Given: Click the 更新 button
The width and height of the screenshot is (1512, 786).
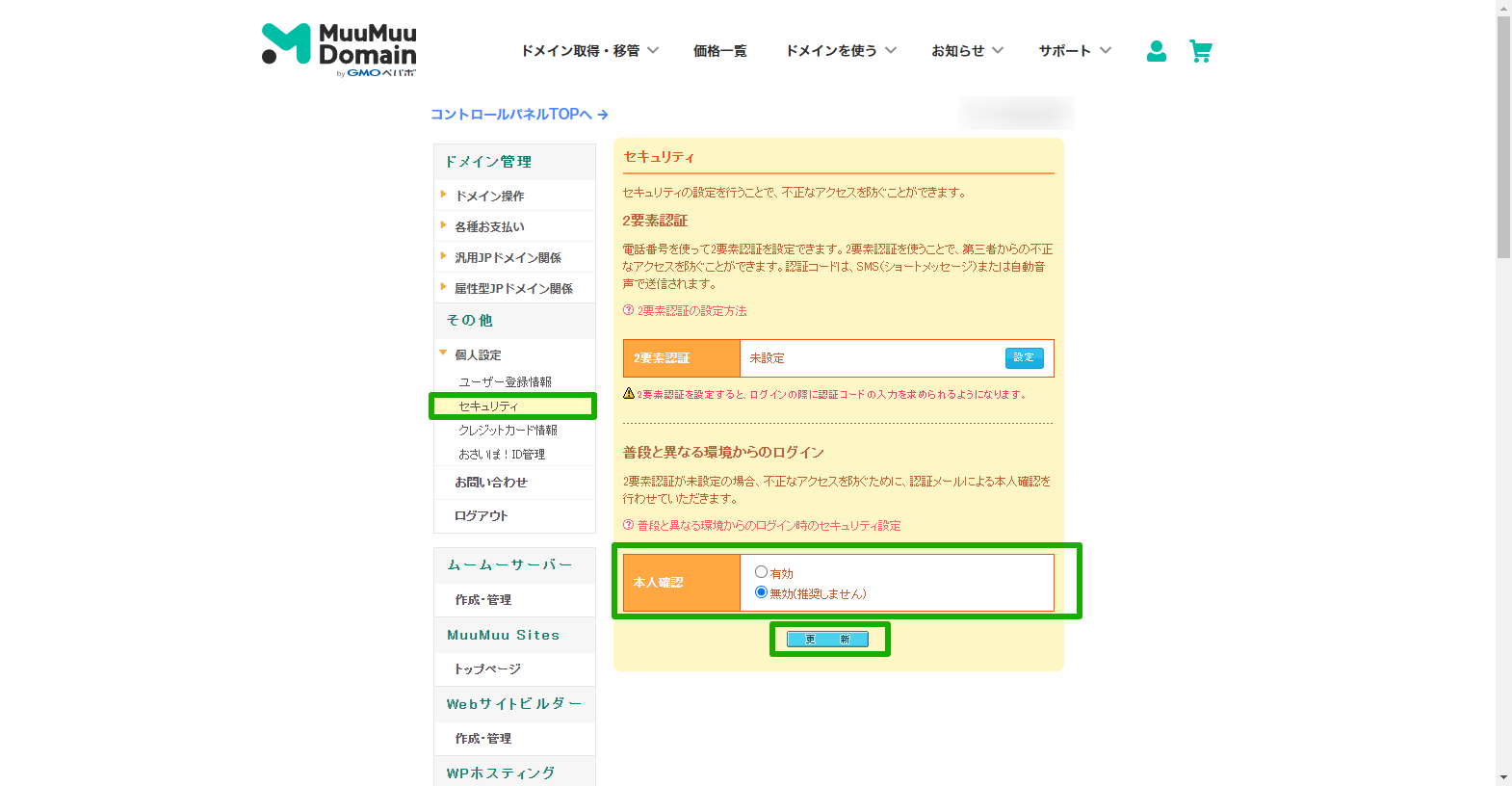Looking at the screenshot, I should pos(827,639).
